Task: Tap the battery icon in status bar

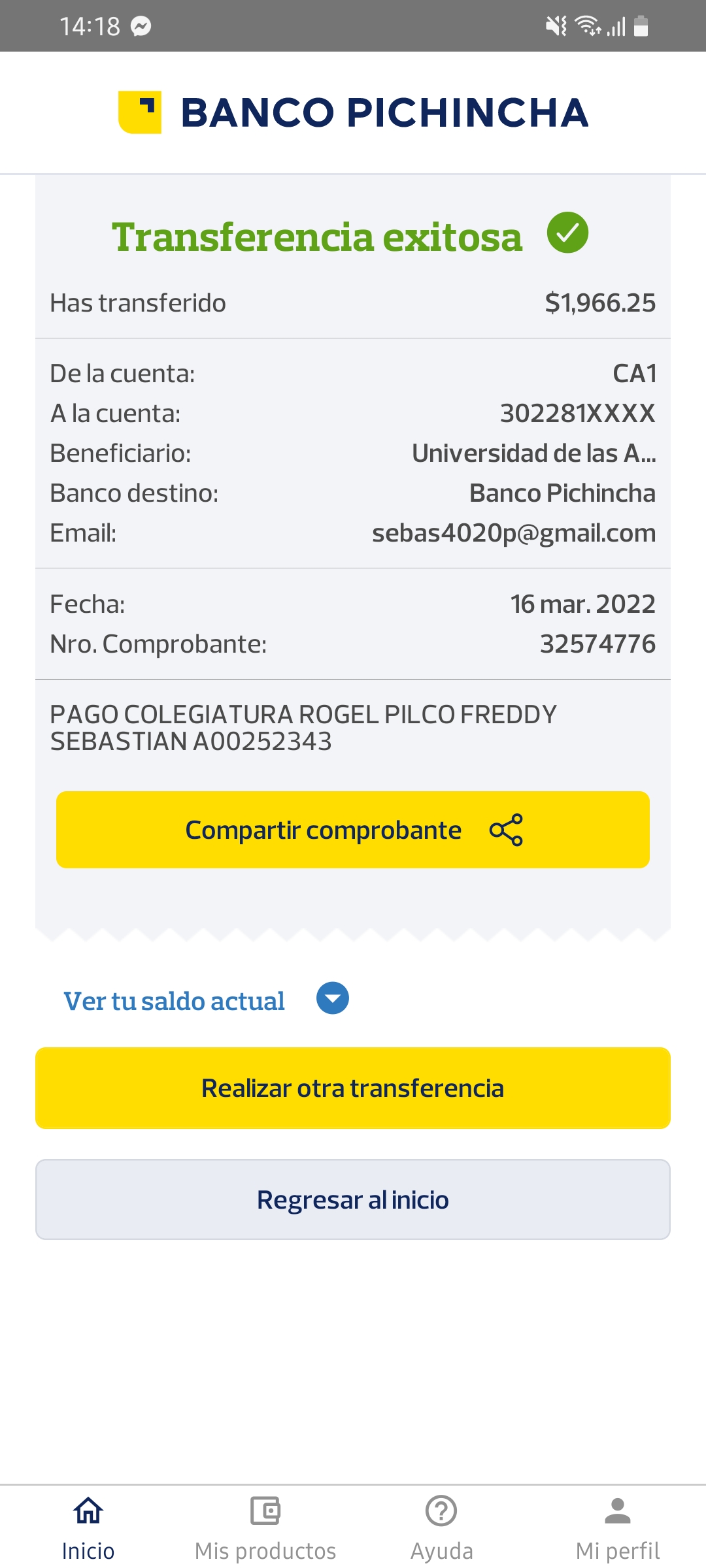Action: point(641,26)
